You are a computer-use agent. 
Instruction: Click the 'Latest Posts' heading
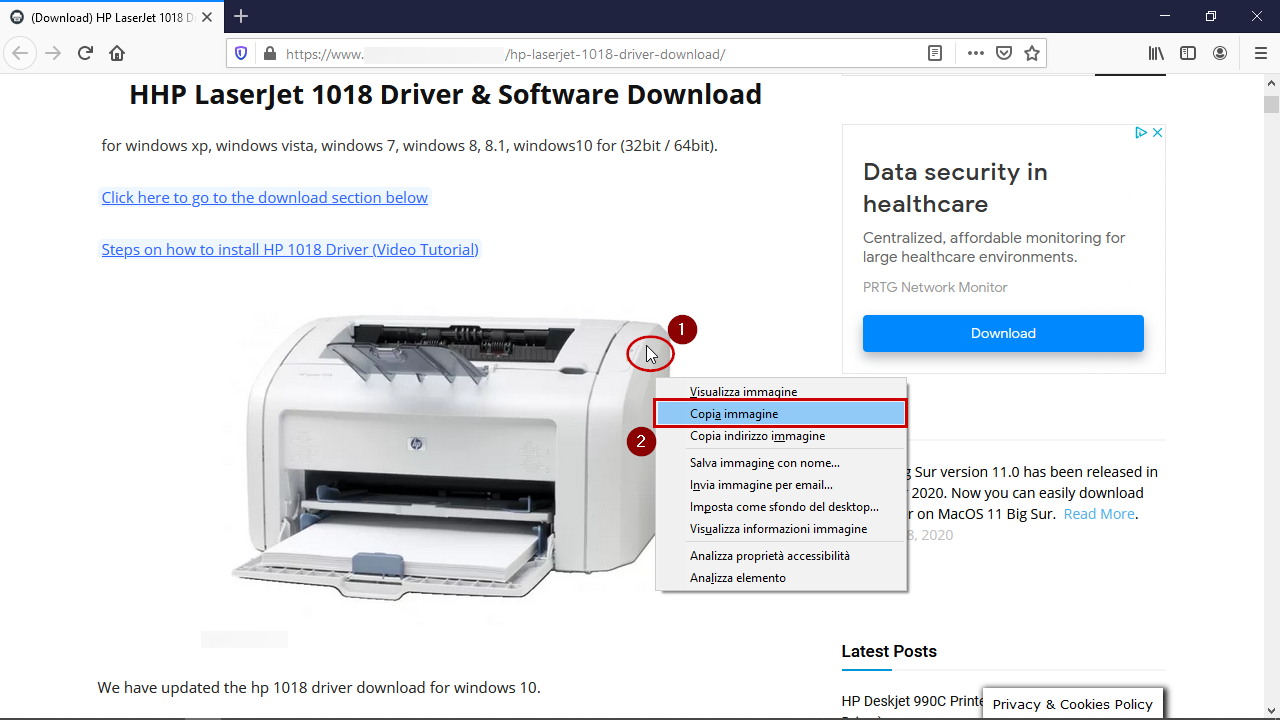(889, 651)
